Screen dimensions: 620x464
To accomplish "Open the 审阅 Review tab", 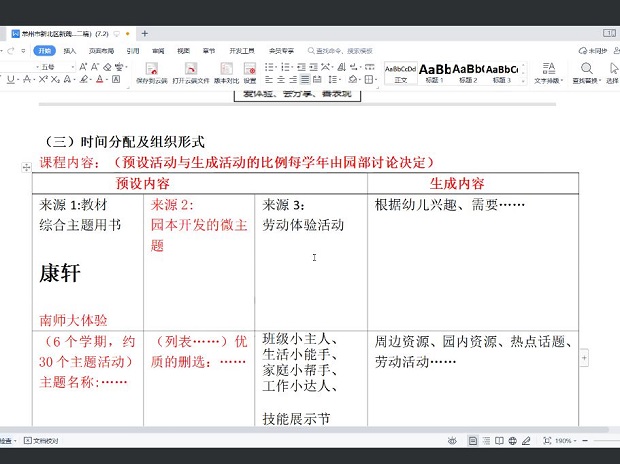I will (158, 51).
